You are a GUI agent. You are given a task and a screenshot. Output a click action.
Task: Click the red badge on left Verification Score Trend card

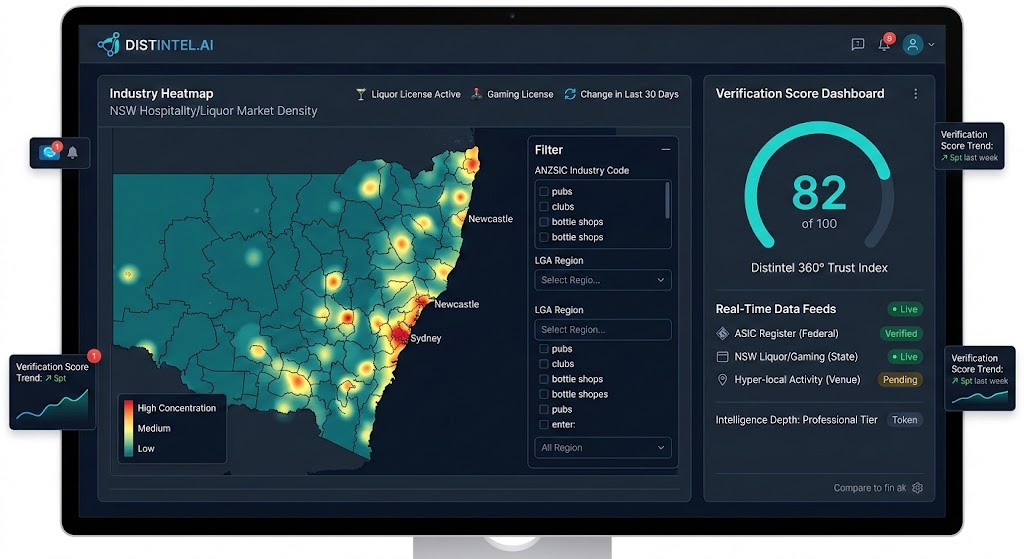click(94, 355)
